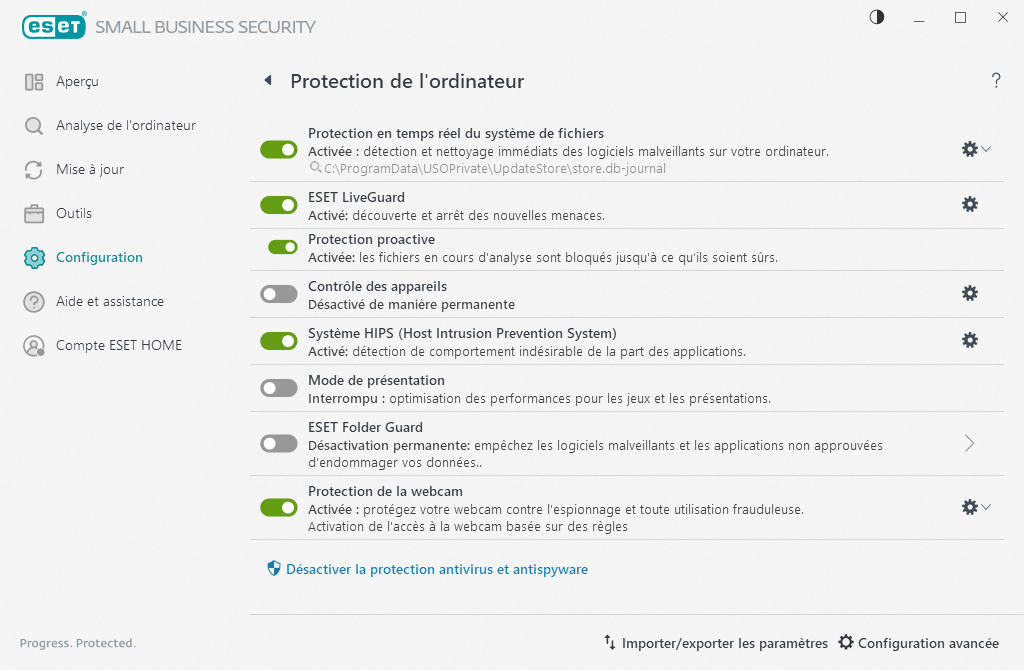Select the Analyse de l'ordinateur magnifier icon
Viewport: 1024px width, 670px height.
coord(33,125)
